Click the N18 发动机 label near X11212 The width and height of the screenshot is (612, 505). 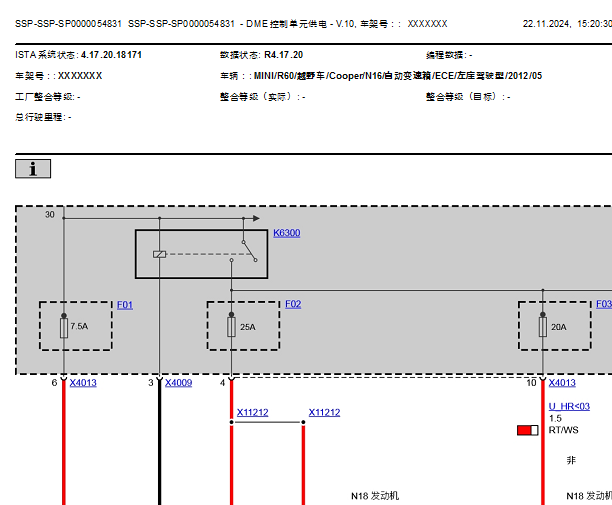pos(375,496)
